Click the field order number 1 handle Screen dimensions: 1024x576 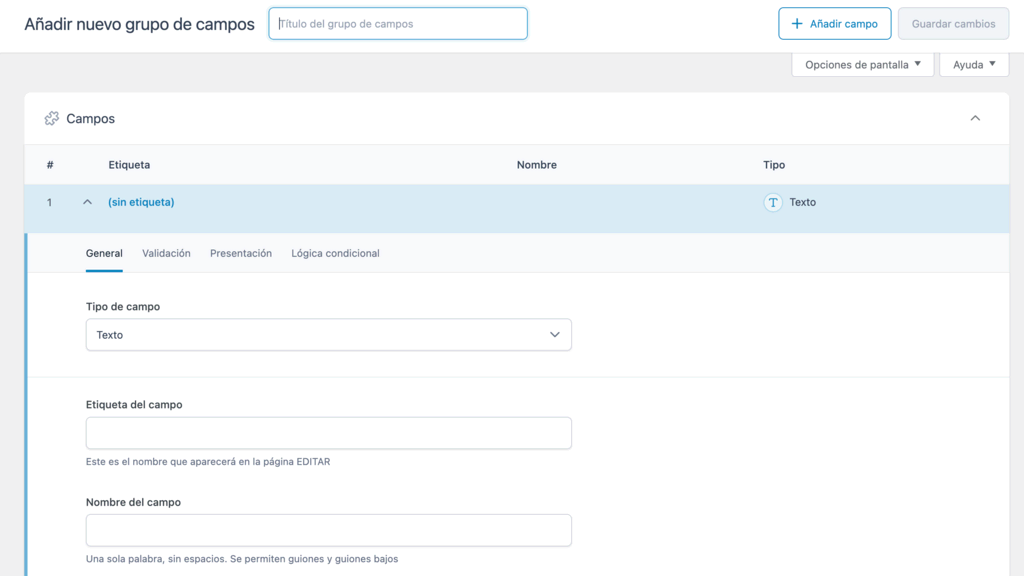tap(49, 202)
